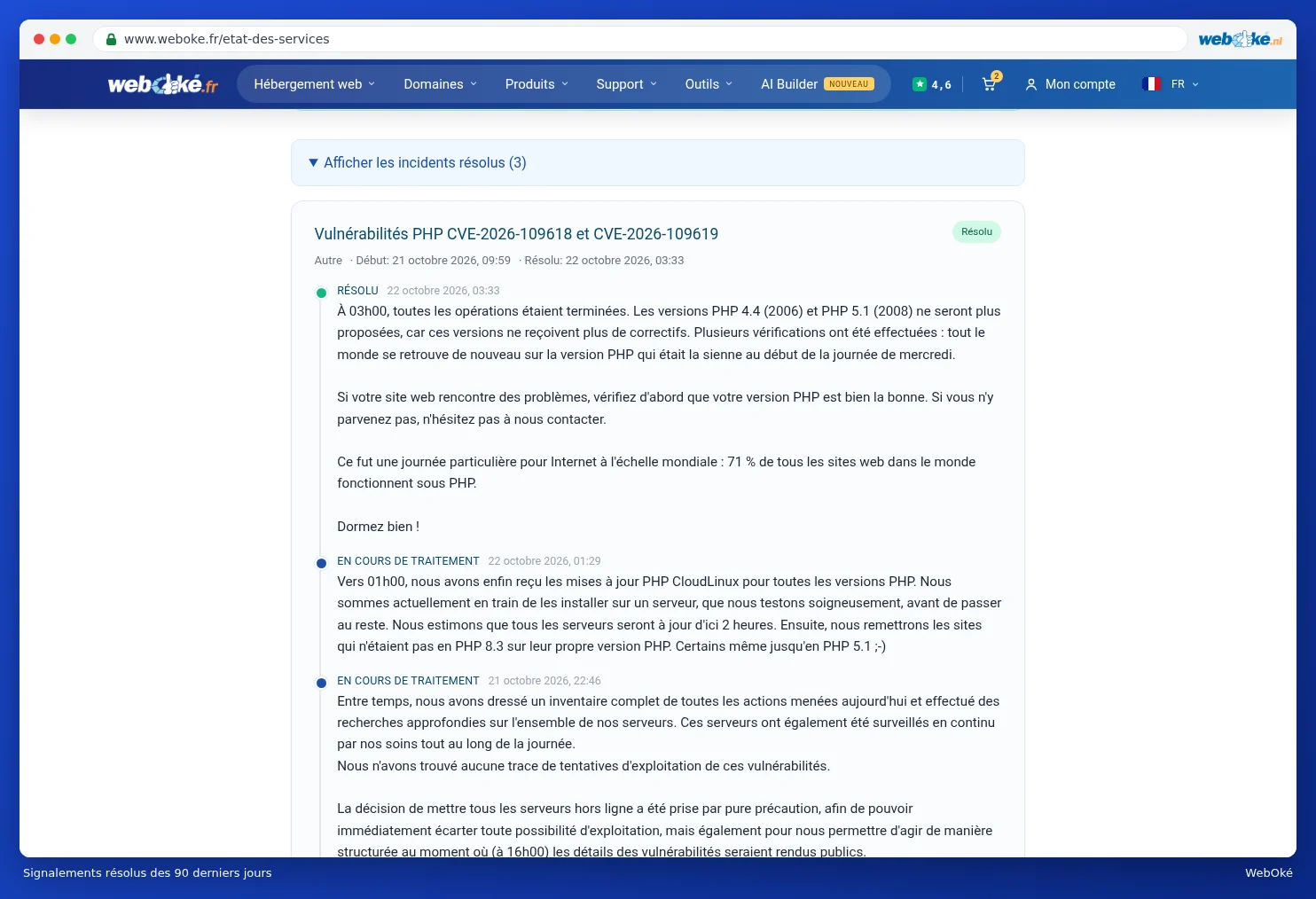
Task: Click the 'Début: 21 octobre 2026, 09:59' text
Action: tap(433, 261)
